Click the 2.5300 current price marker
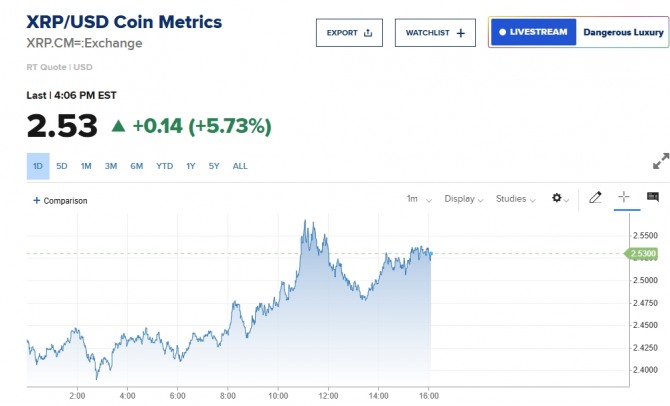 pos(643,254)
